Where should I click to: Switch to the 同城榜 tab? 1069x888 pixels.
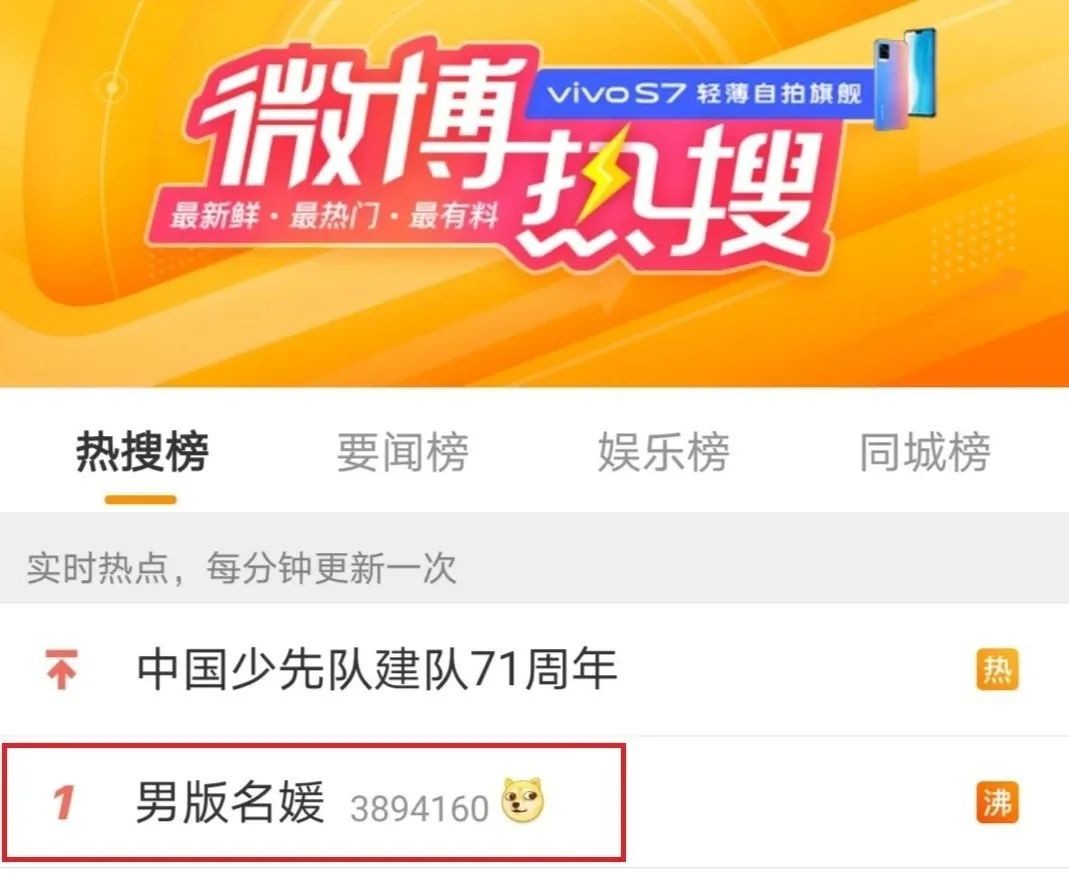924,452
